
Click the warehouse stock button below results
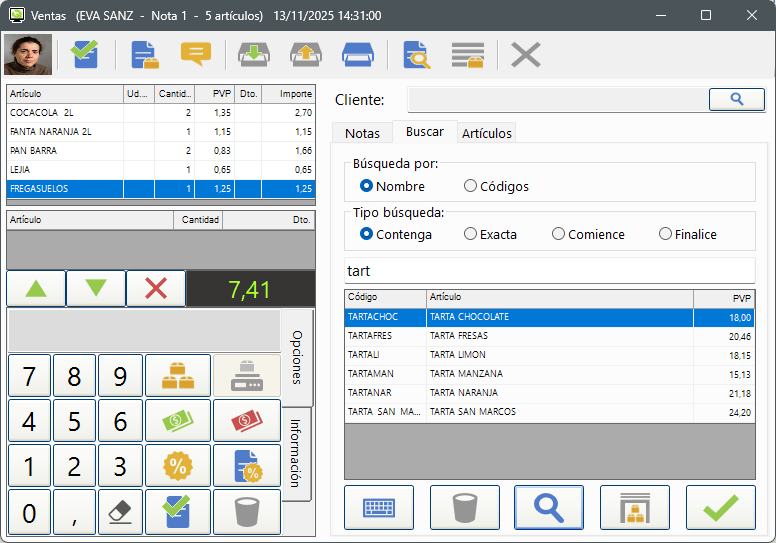tap(634, 507)
